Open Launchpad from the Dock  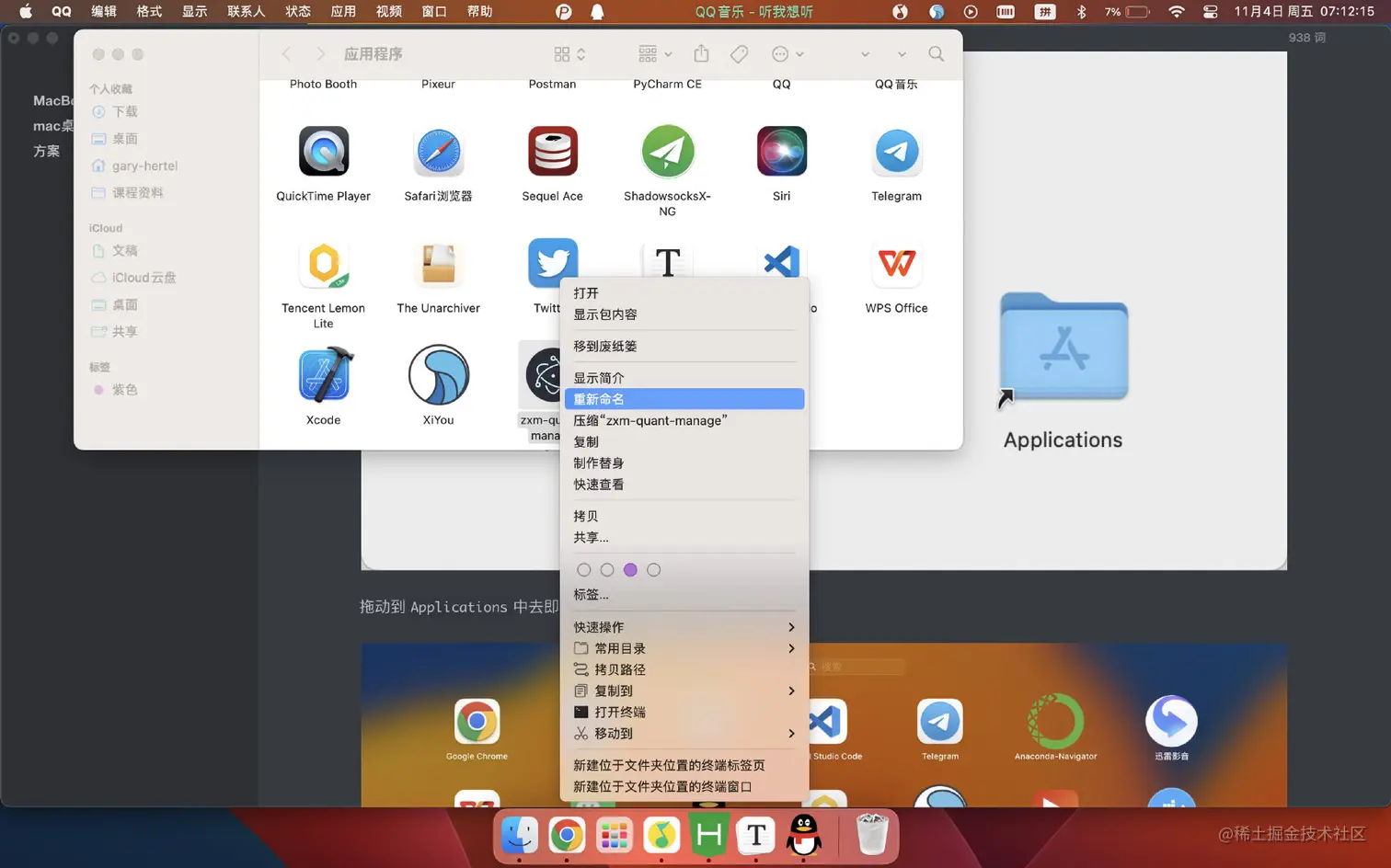pos(614,835)
